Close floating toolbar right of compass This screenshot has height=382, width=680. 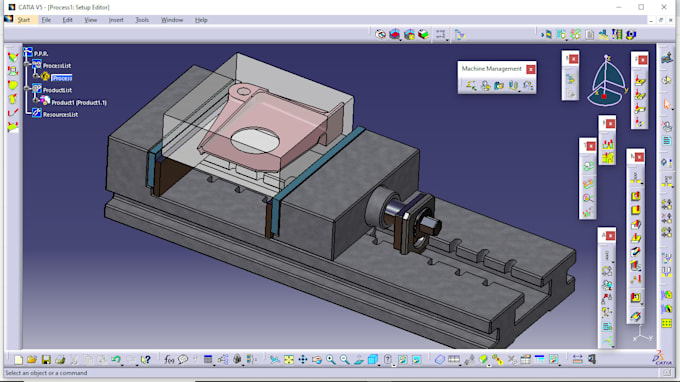coord(642,60)
